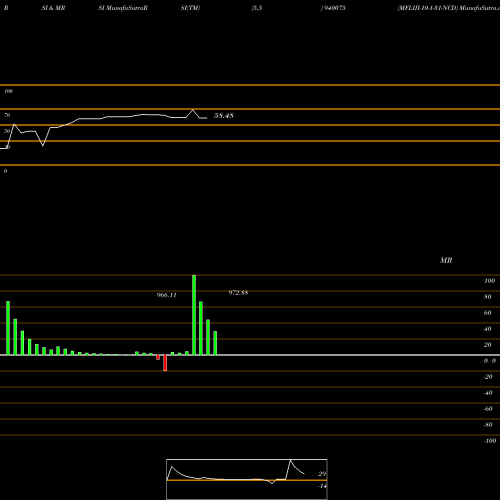Click the 60 label on the MR axis
The image size is (500, 500).
(x=488, y=313)
